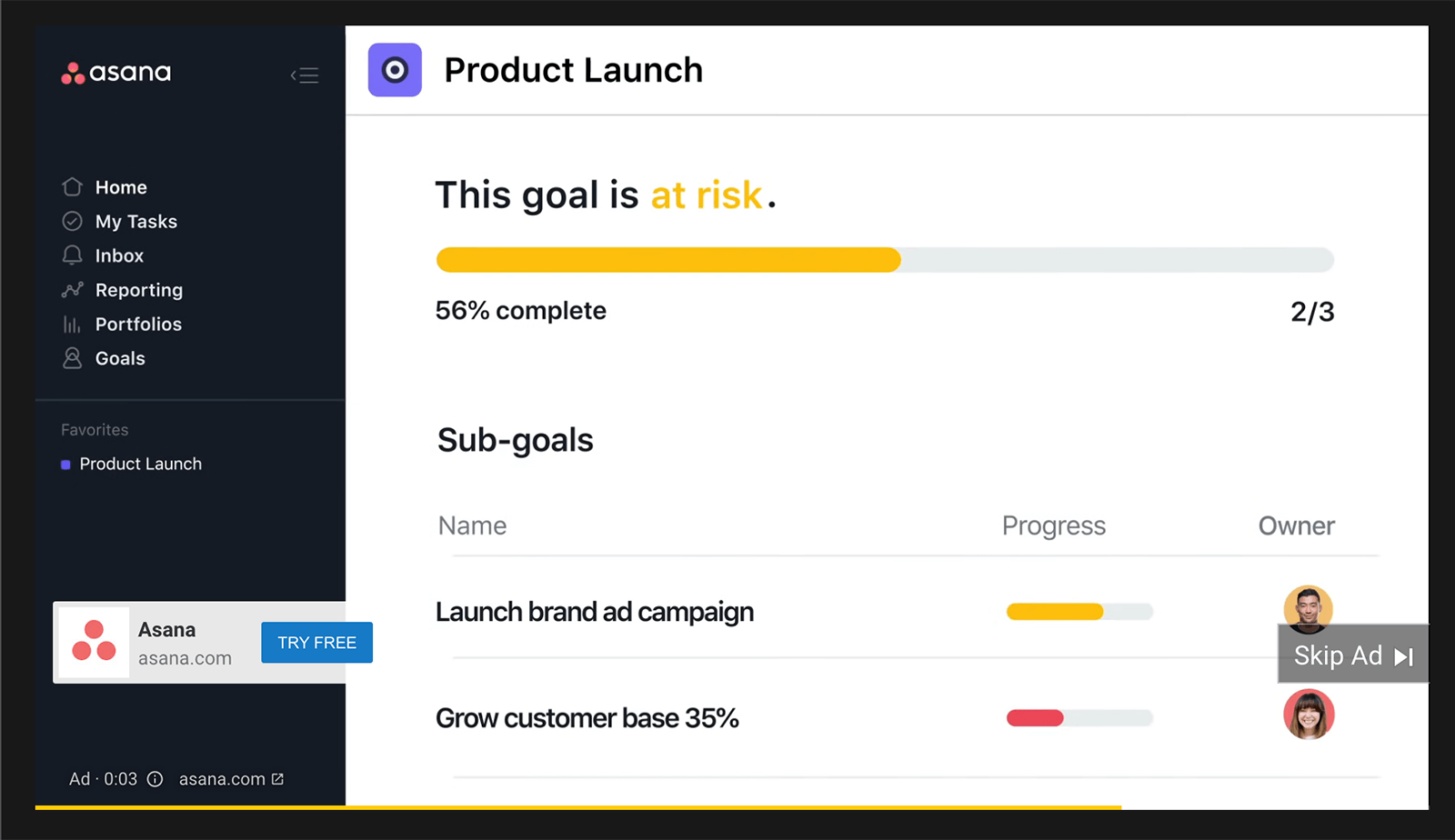Click the yellow video ad progress bar

click(578, 807)
